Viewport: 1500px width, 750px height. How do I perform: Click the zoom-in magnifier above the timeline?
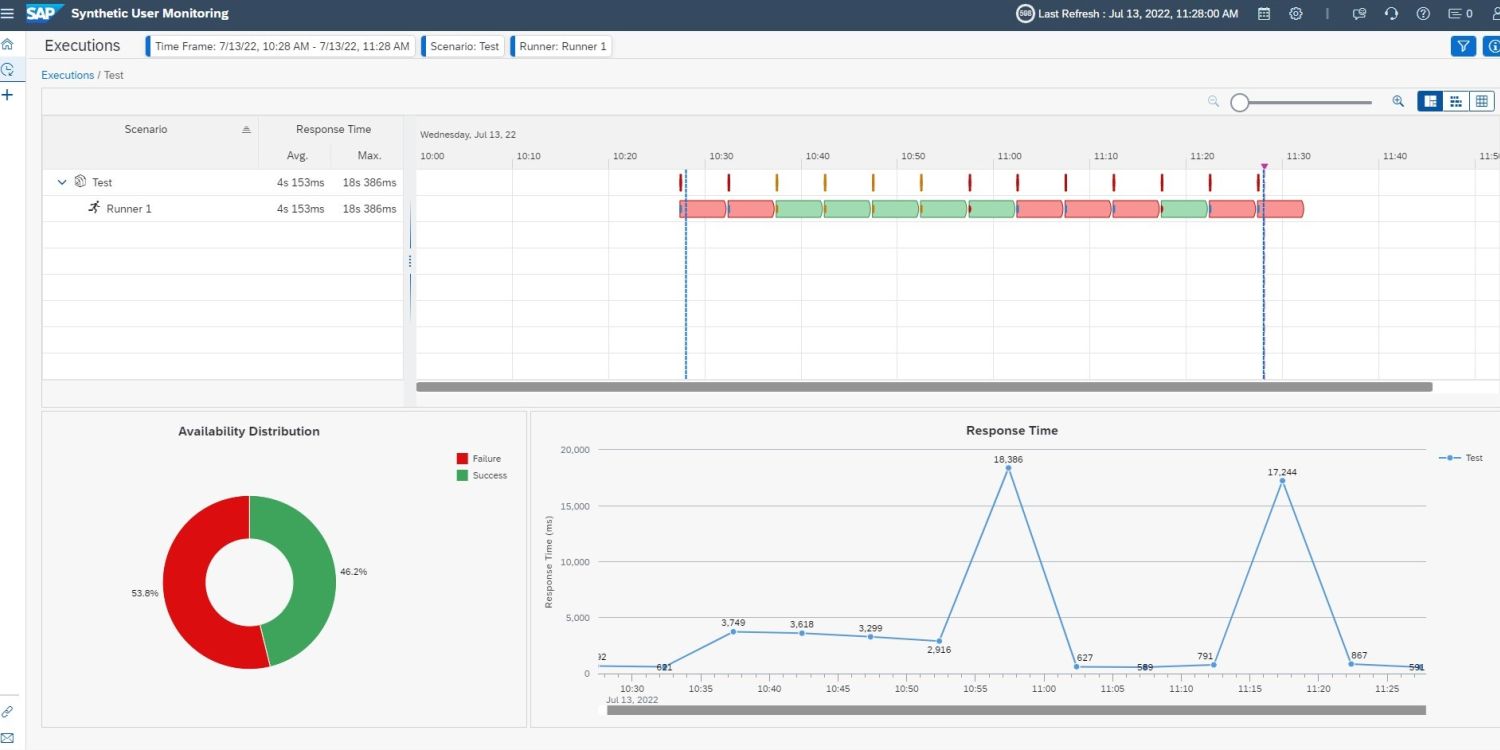tap(1397, 101)
